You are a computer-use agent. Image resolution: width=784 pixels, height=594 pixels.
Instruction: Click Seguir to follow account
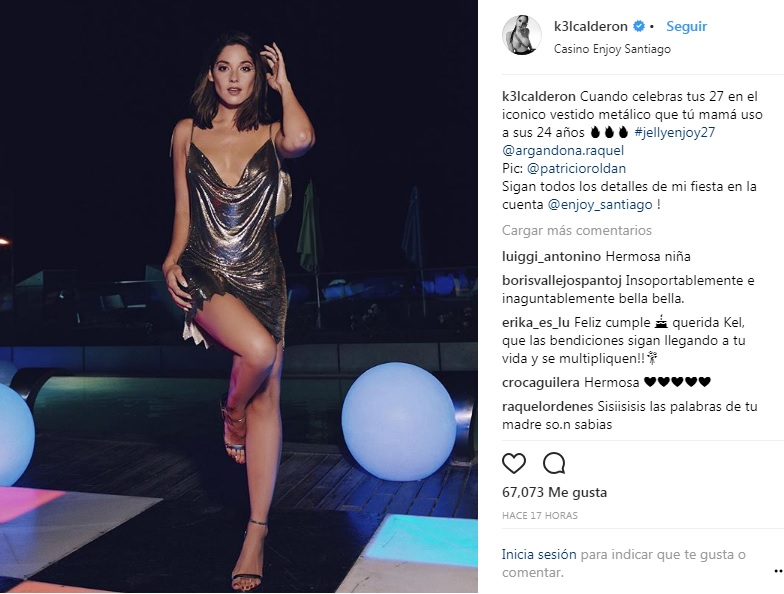click(x=686, y=26)
